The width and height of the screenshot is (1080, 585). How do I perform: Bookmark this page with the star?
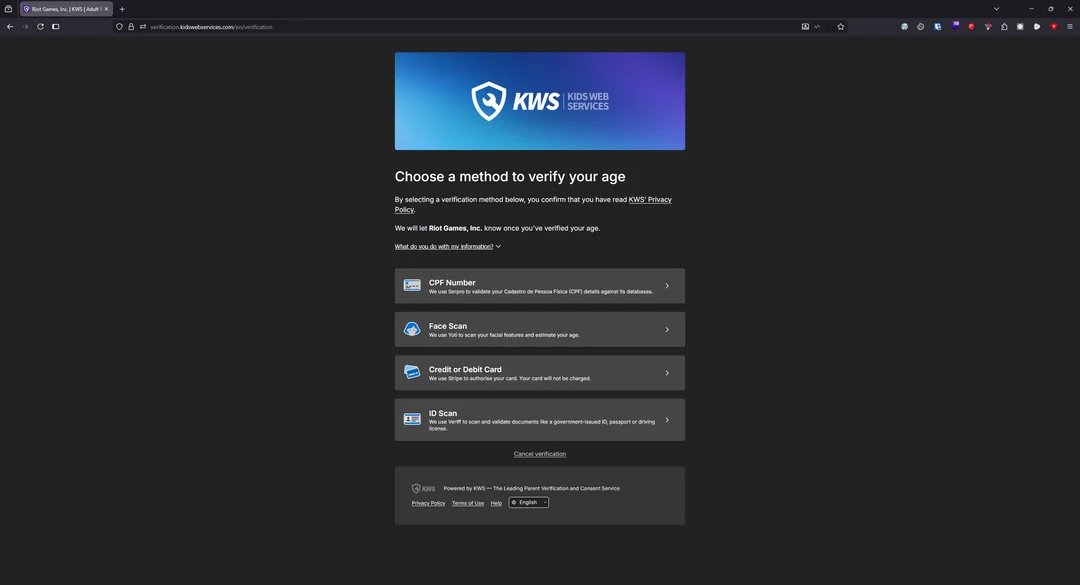coord(840,27)
